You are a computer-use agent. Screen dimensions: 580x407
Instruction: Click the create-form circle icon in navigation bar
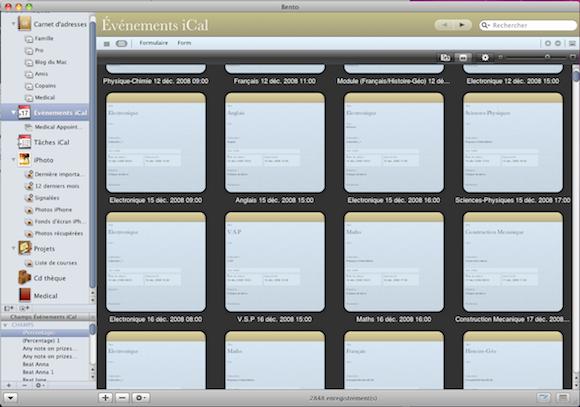coord(548,43)
